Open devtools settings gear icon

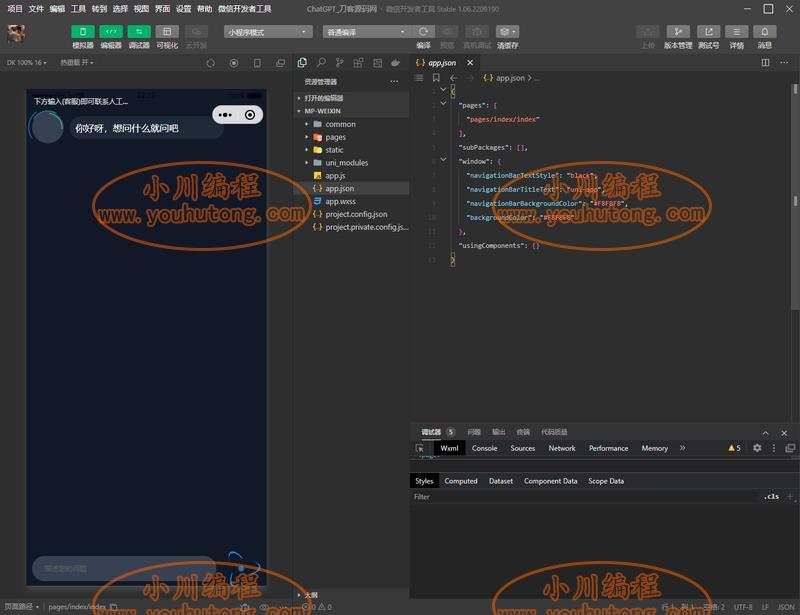click(x=757, y=448)
